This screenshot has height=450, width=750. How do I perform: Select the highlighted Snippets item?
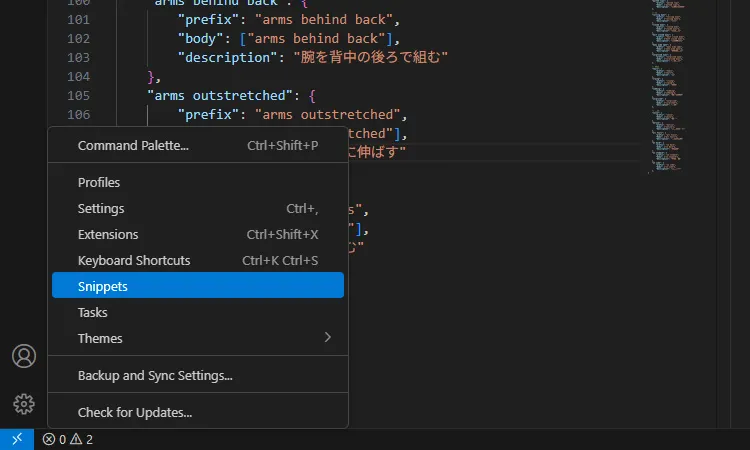tap(198, 286)
